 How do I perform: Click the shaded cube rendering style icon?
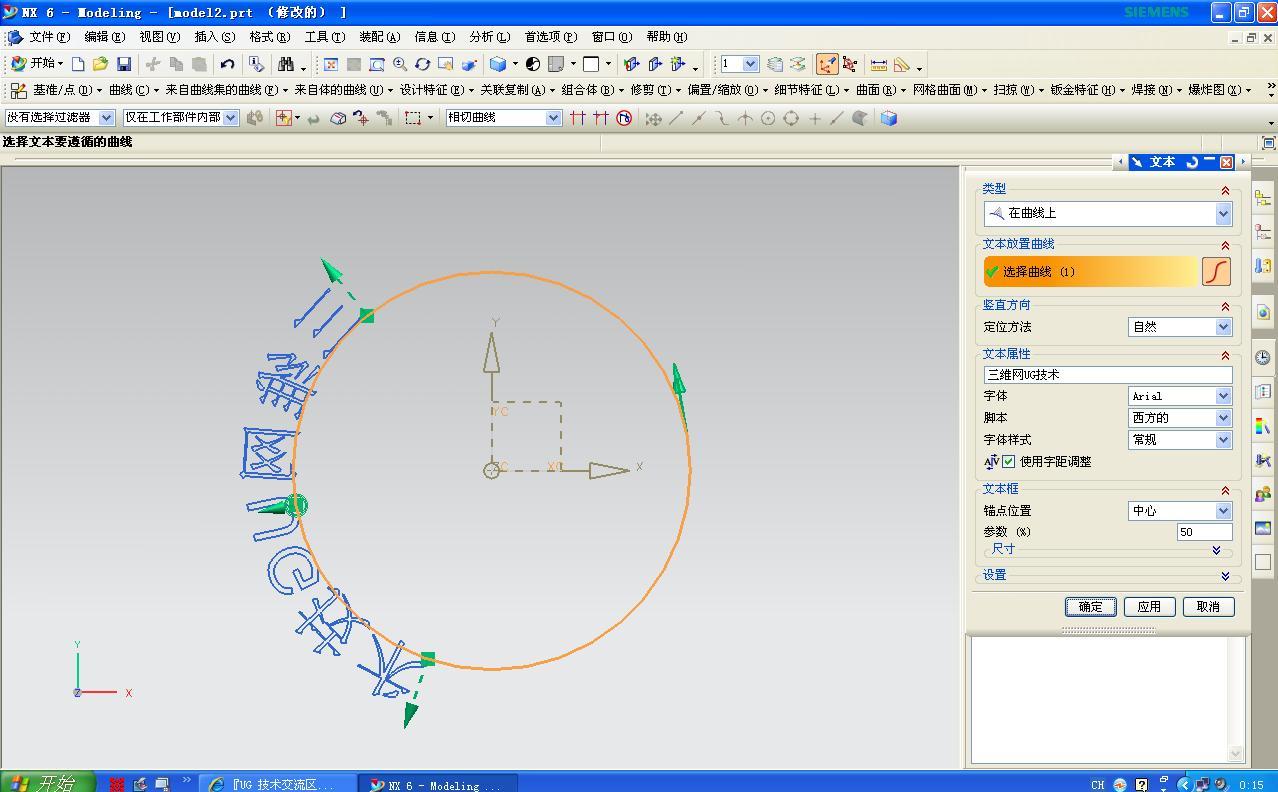(497, 64)
